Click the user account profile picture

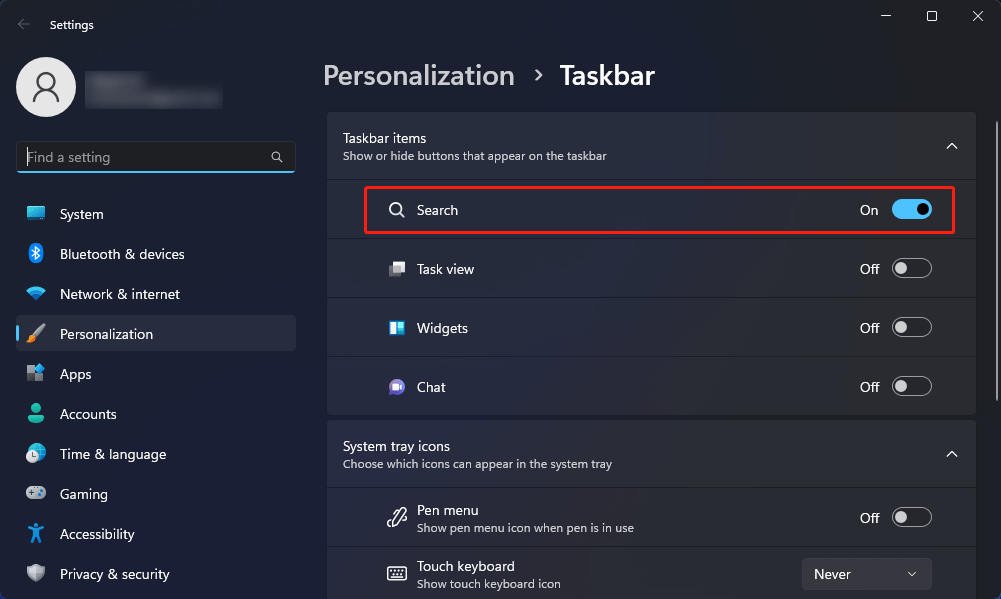tap(45, 87)
